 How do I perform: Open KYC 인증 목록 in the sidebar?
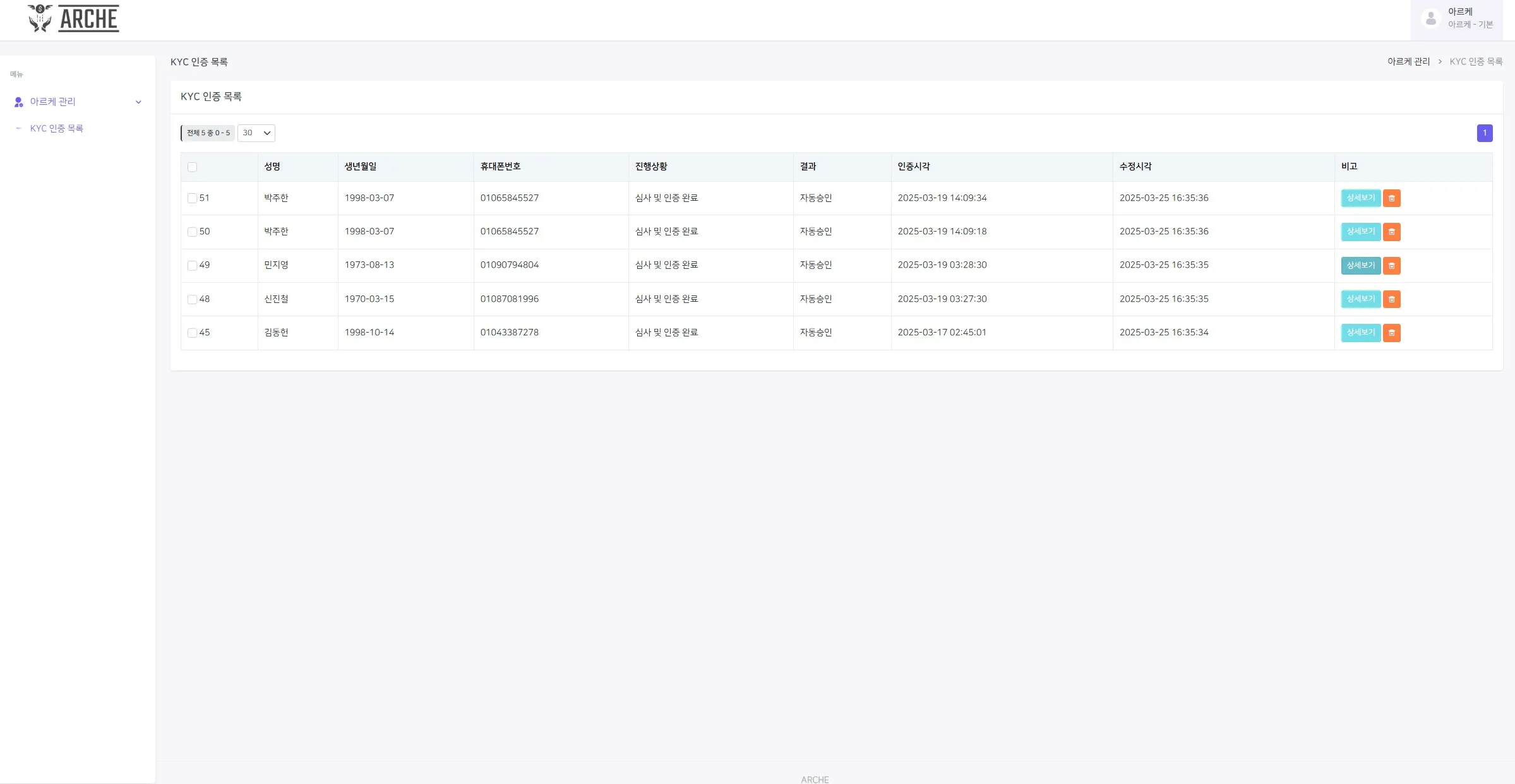coord(57,128)
